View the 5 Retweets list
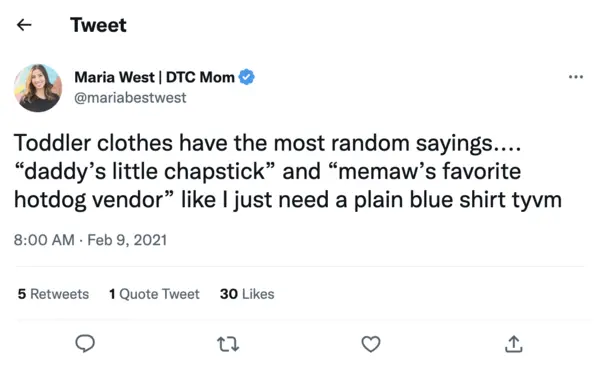This screenshot has height=365, width=600. (53, 294)
